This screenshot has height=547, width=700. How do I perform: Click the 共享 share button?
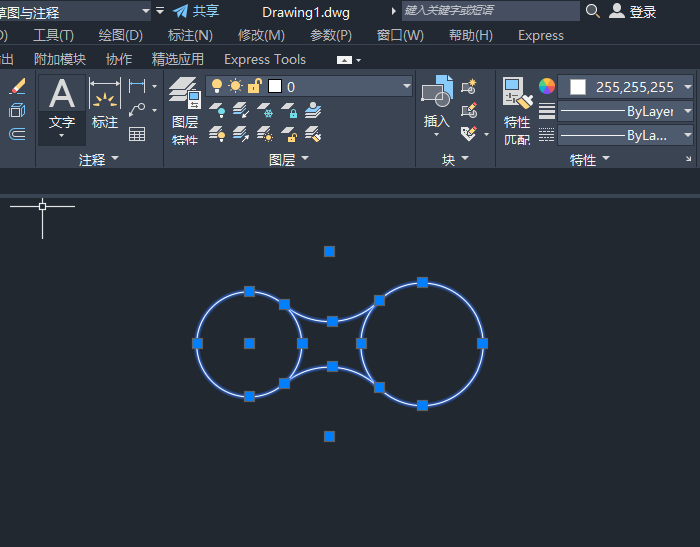[x=196, y=11]
